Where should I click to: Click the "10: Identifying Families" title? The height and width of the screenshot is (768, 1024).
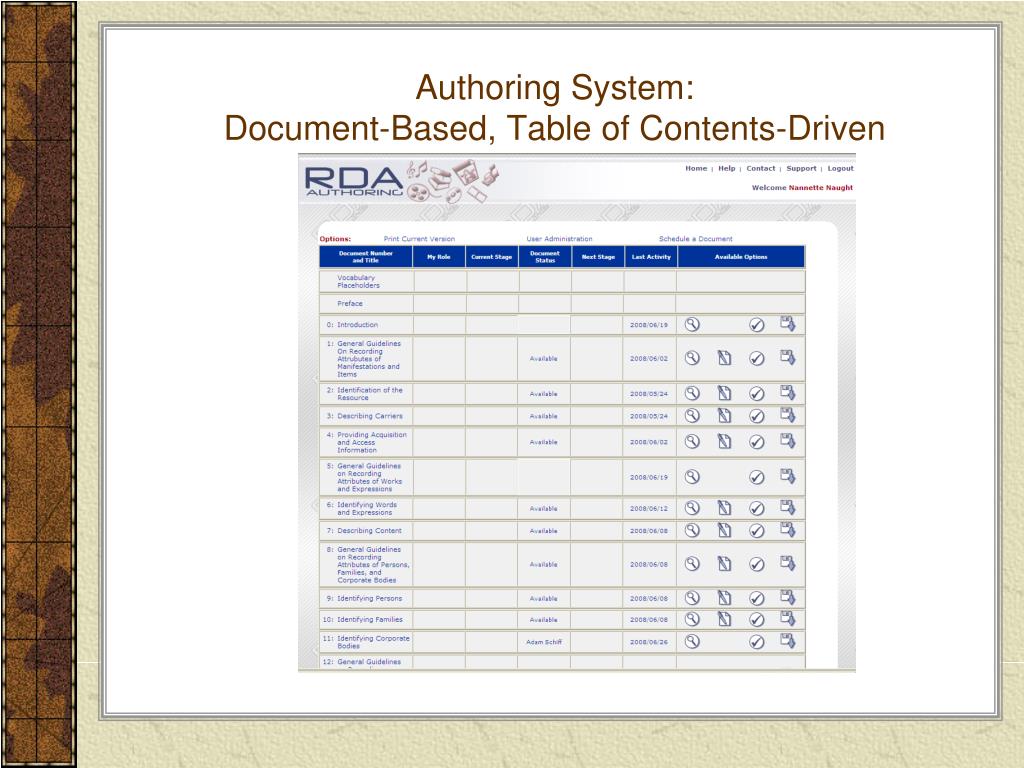click(362, 620)
